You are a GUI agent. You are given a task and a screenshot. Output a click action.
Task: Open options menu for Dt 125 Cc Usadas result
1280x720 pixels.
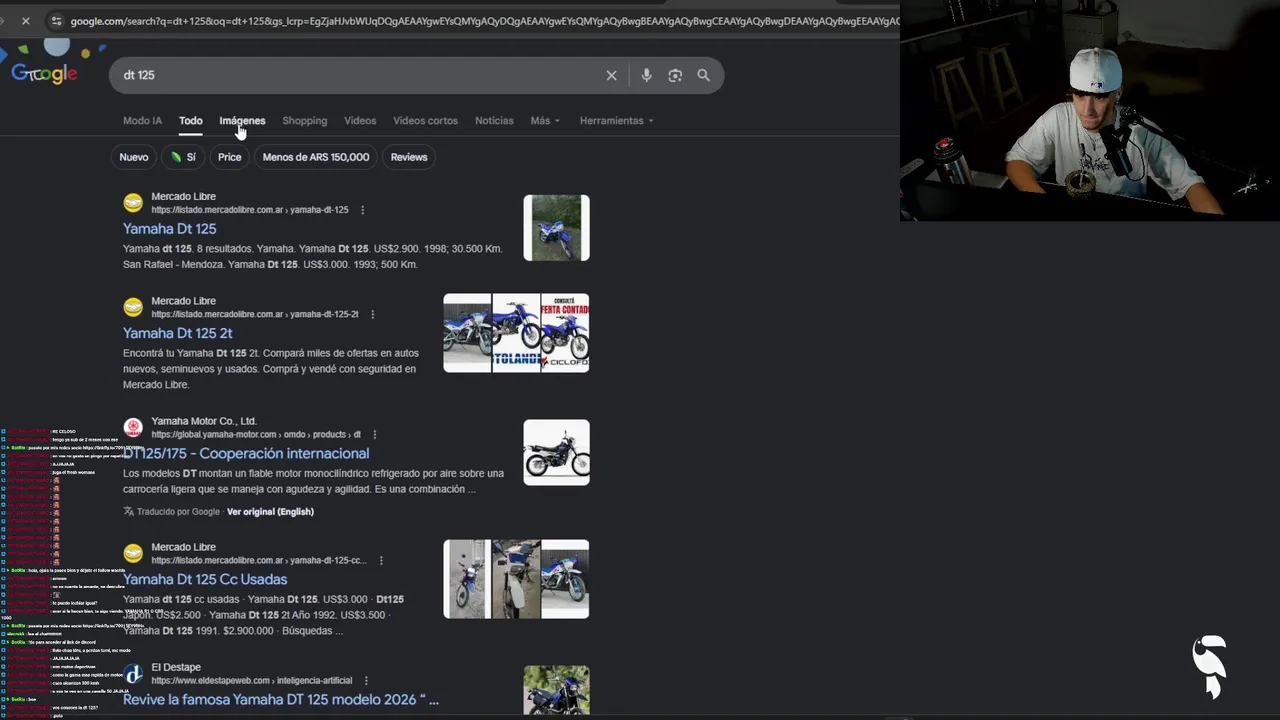pos(381,561)
